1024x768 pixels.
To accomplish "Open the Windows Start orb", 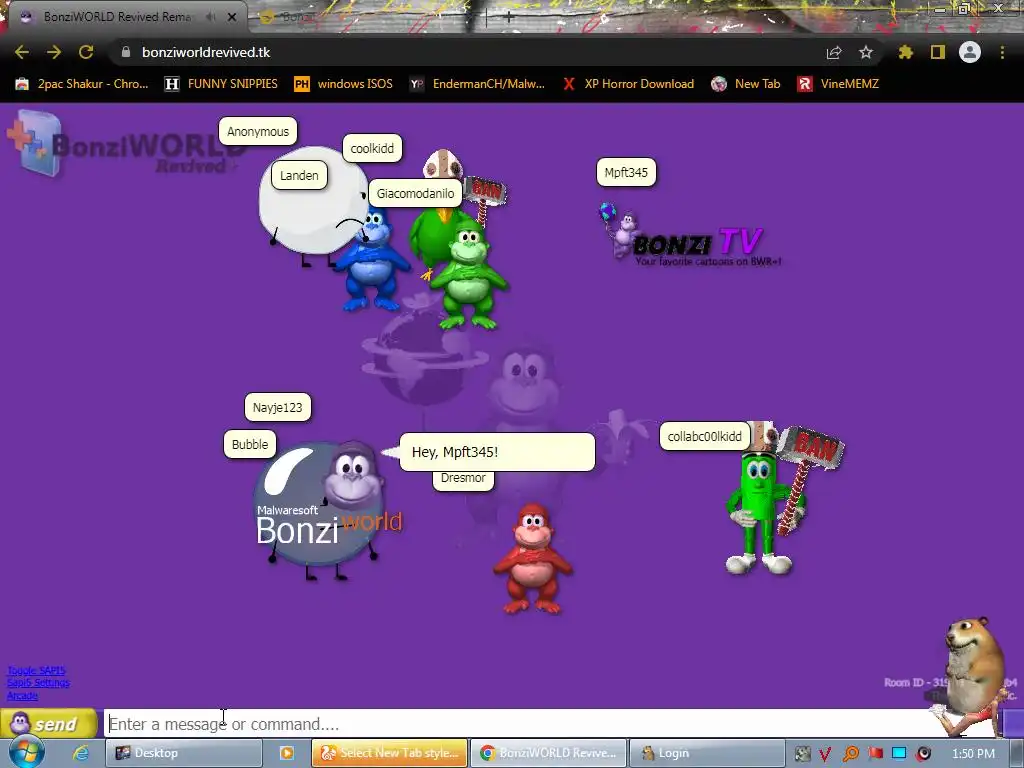I will pos(26,752).
